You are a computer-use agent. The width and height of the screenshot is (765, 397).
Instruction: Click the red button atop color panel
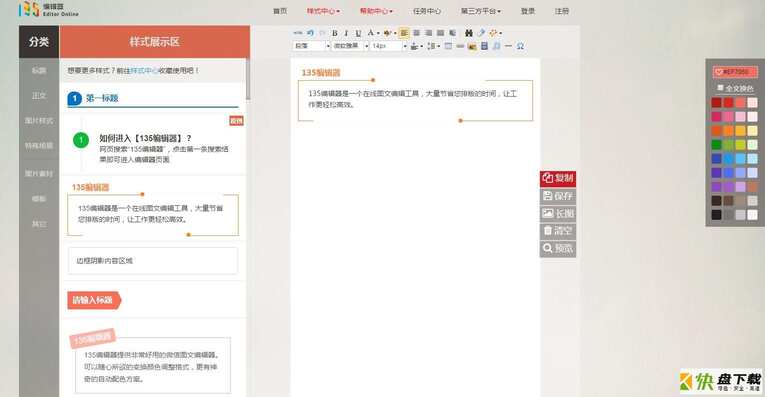pyautogui.click(x=735, y=72)
